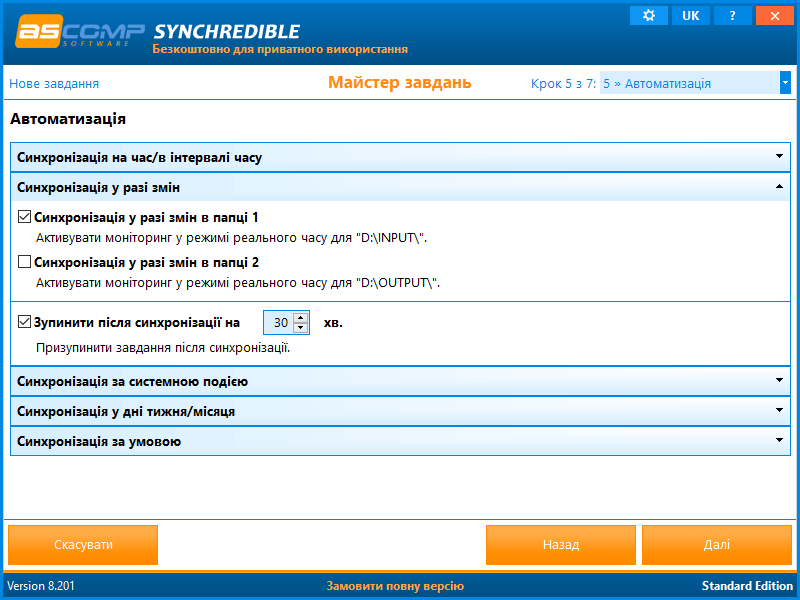Click the 'Нове завдання' label
The width and height of the screenshot is (800, 600).
point(54,84)
